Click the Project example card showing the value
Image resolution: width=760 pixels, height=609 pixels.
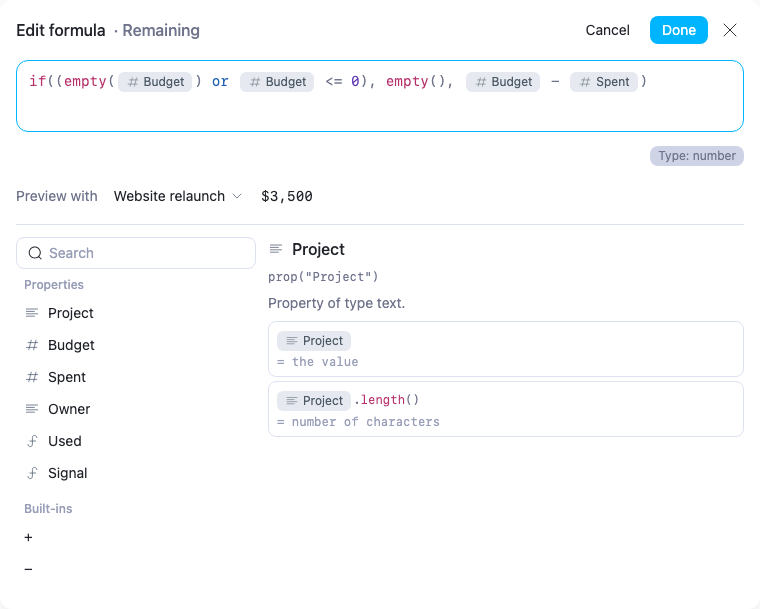tap(506, 349)
